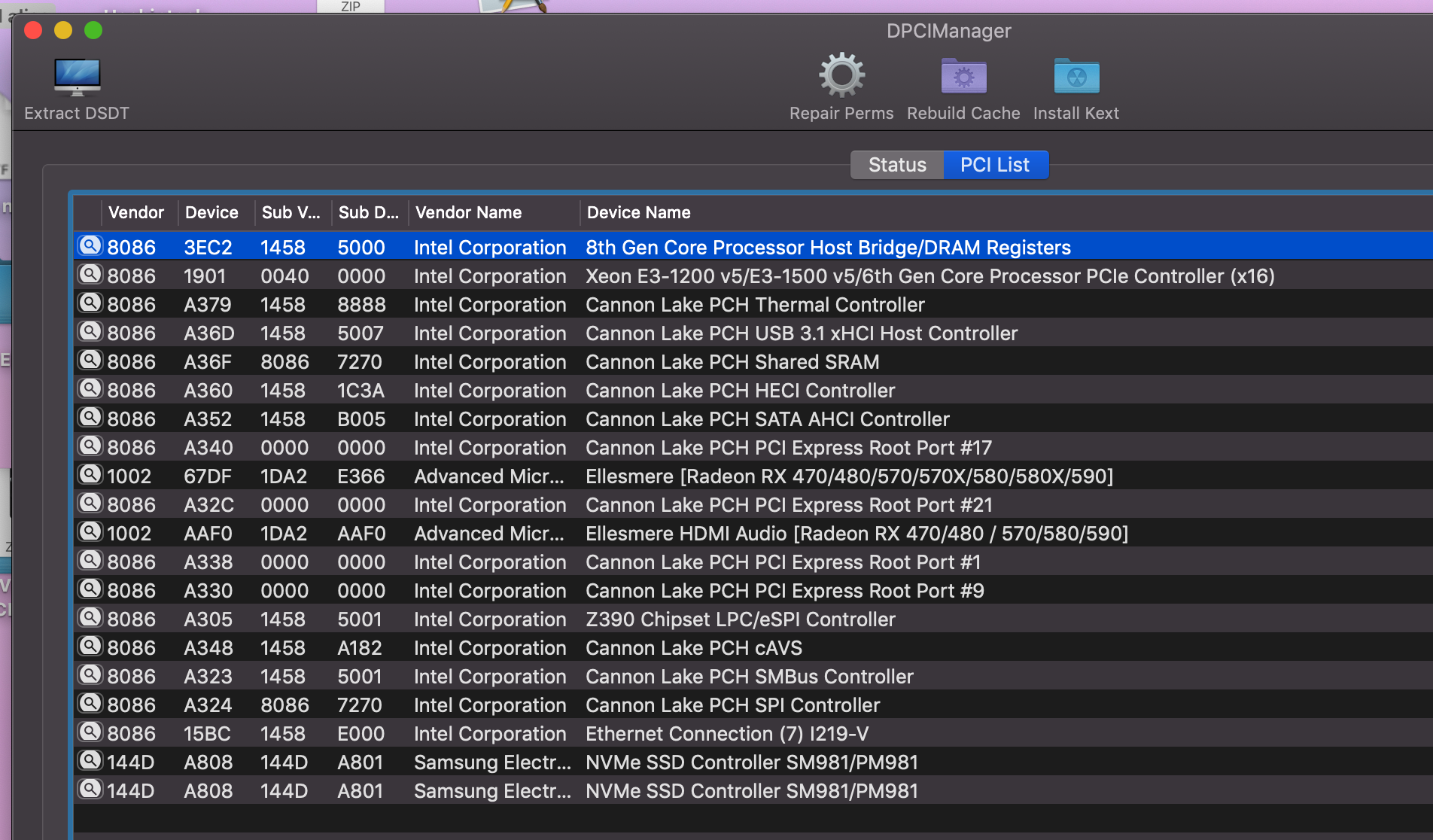Click the lookup icon for device A36F

(90, 361)
